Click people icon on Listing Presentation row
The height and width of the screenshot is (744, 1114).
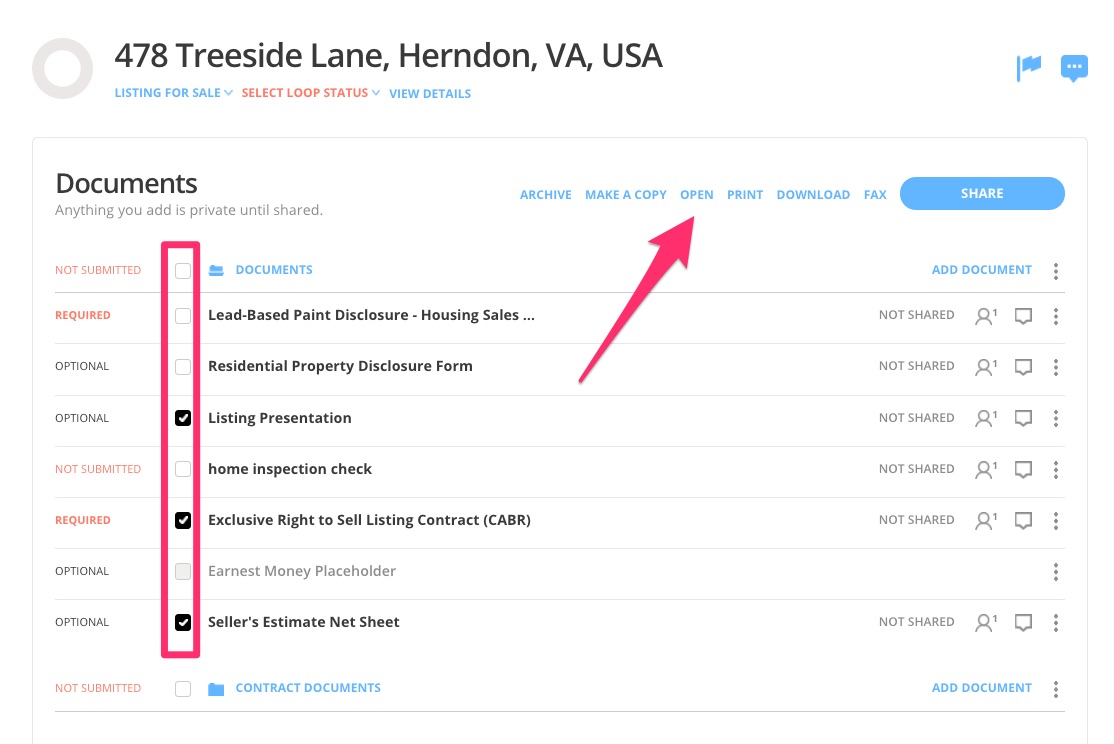(x=985, y=418)
